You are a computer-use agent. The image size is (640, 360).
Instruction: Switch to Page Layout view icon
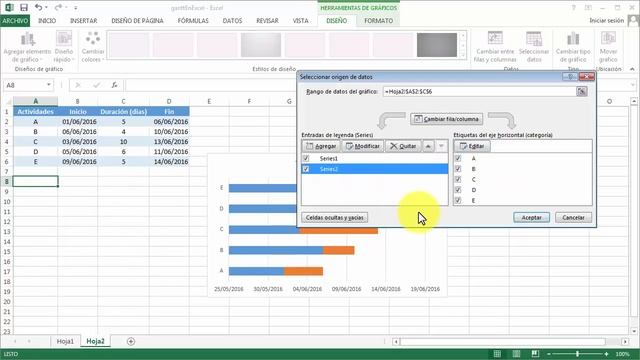click(516, 354)
